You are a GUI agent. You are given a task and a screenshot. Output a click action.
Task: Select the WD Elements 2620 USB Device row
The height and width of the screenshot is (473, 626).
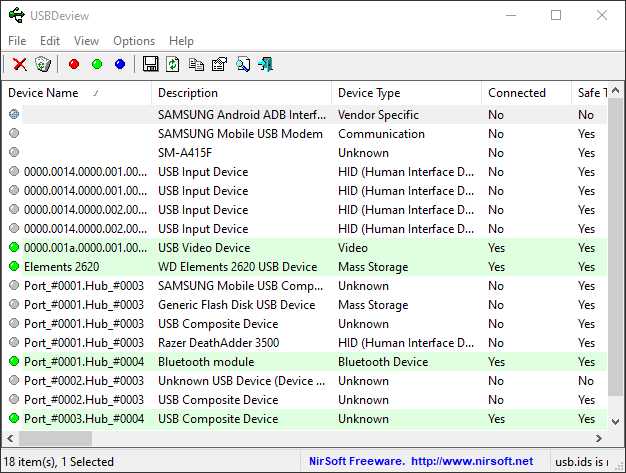coord(237,267)
